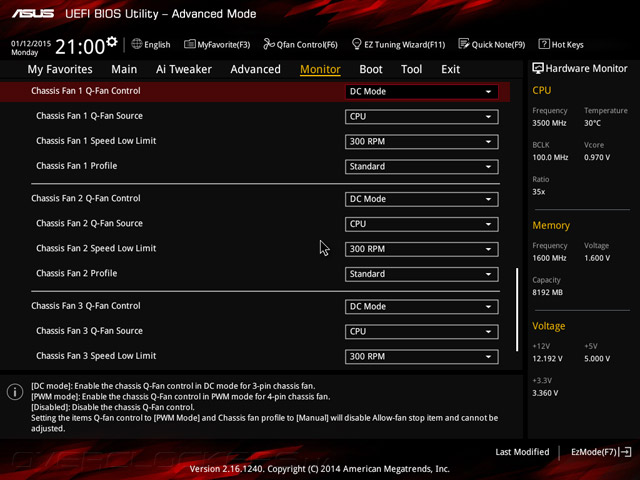Switch to the Main tab

pos(124,69)
